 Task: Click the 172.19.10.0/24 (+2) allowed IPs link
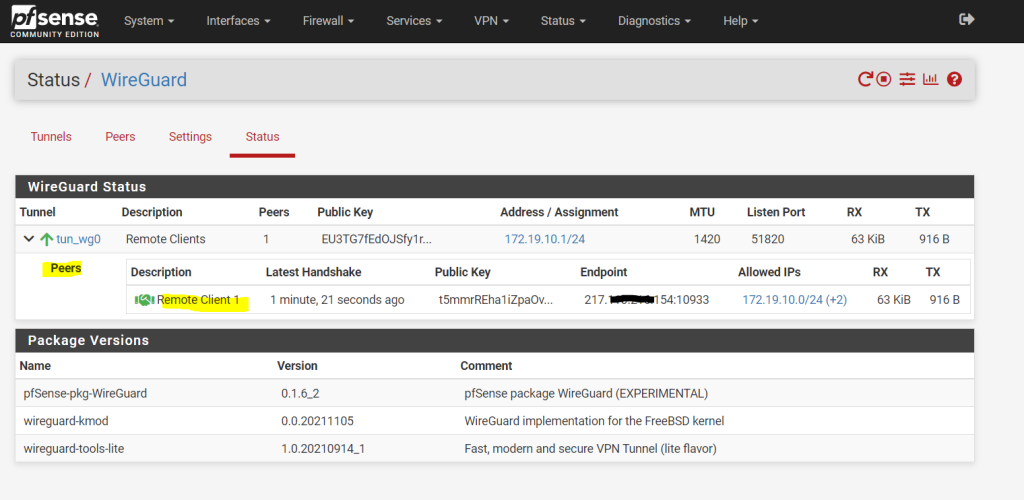795,300
